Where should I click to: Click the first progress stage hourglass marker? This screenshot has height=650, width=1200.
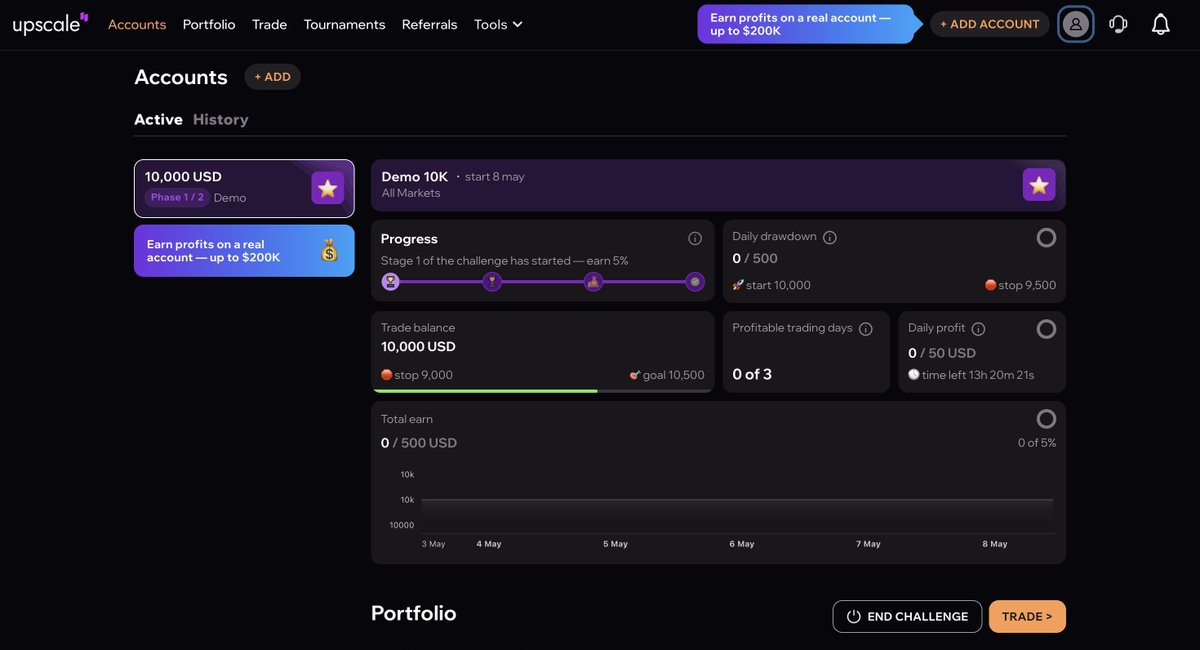[x=390, y=282]
